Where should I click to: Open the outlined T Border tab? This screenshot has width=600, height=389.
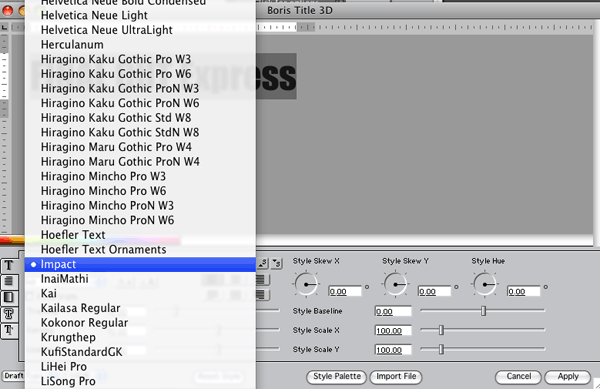pos(9,314)
